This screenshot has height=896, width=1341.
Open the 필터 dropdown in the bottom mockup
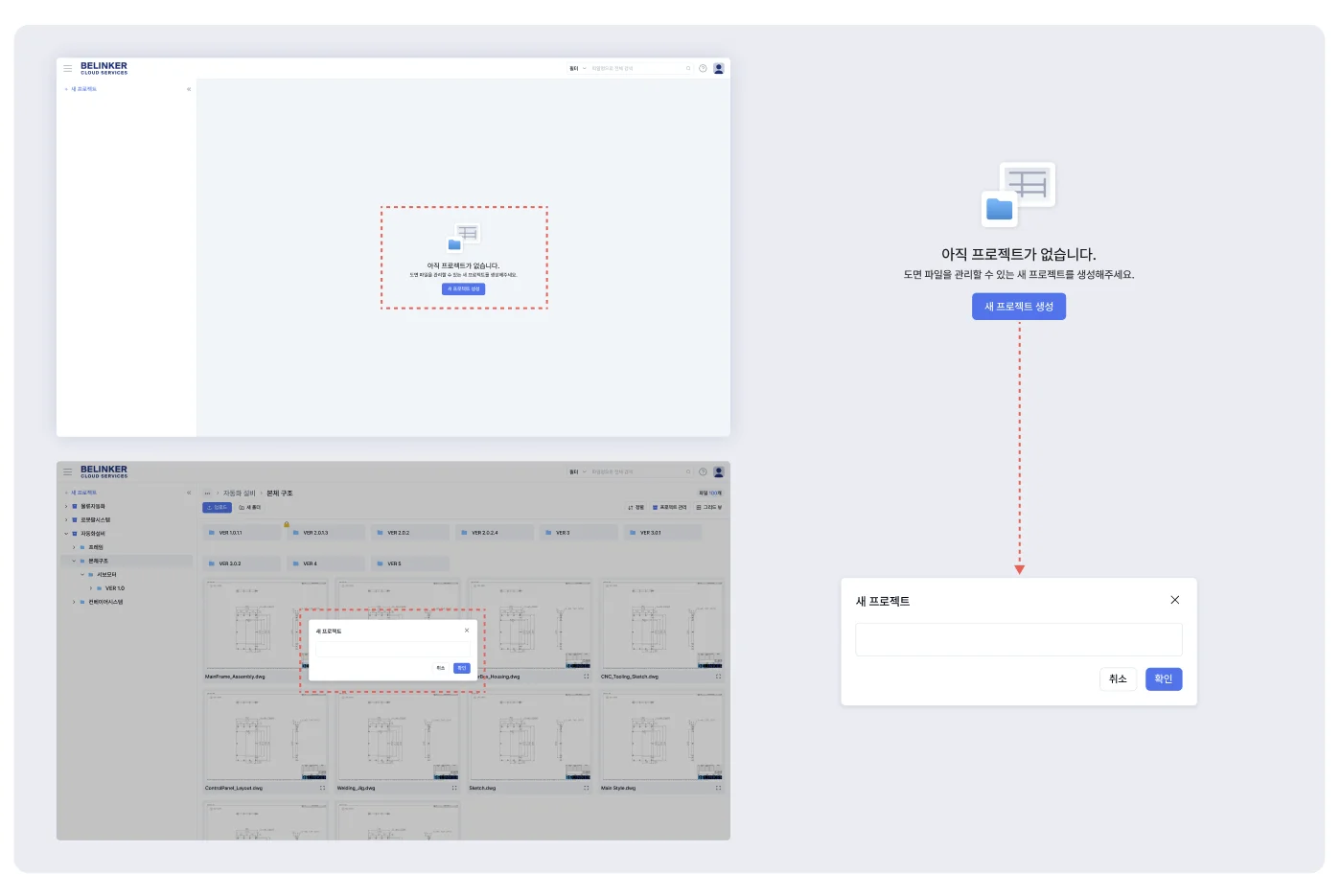(x=577, y=471)
